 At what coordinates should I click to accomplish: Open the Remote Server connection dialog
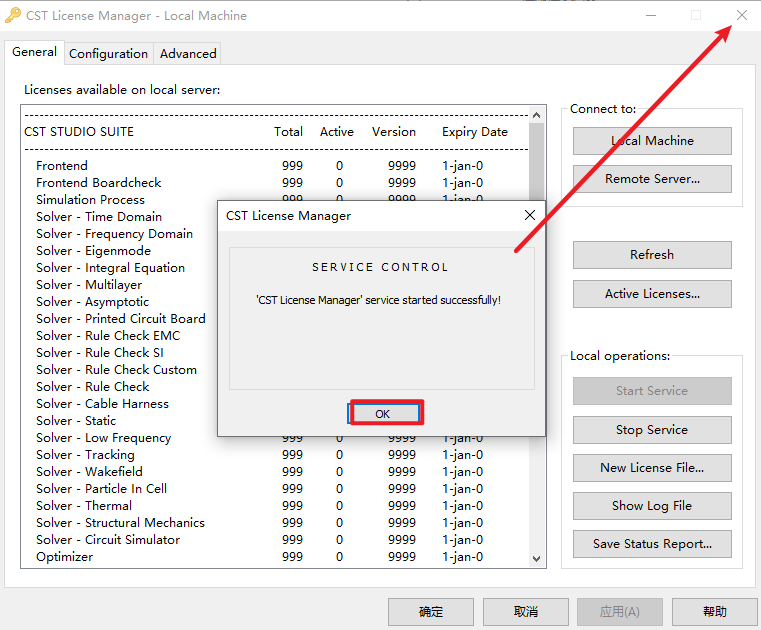coord(652,180)
